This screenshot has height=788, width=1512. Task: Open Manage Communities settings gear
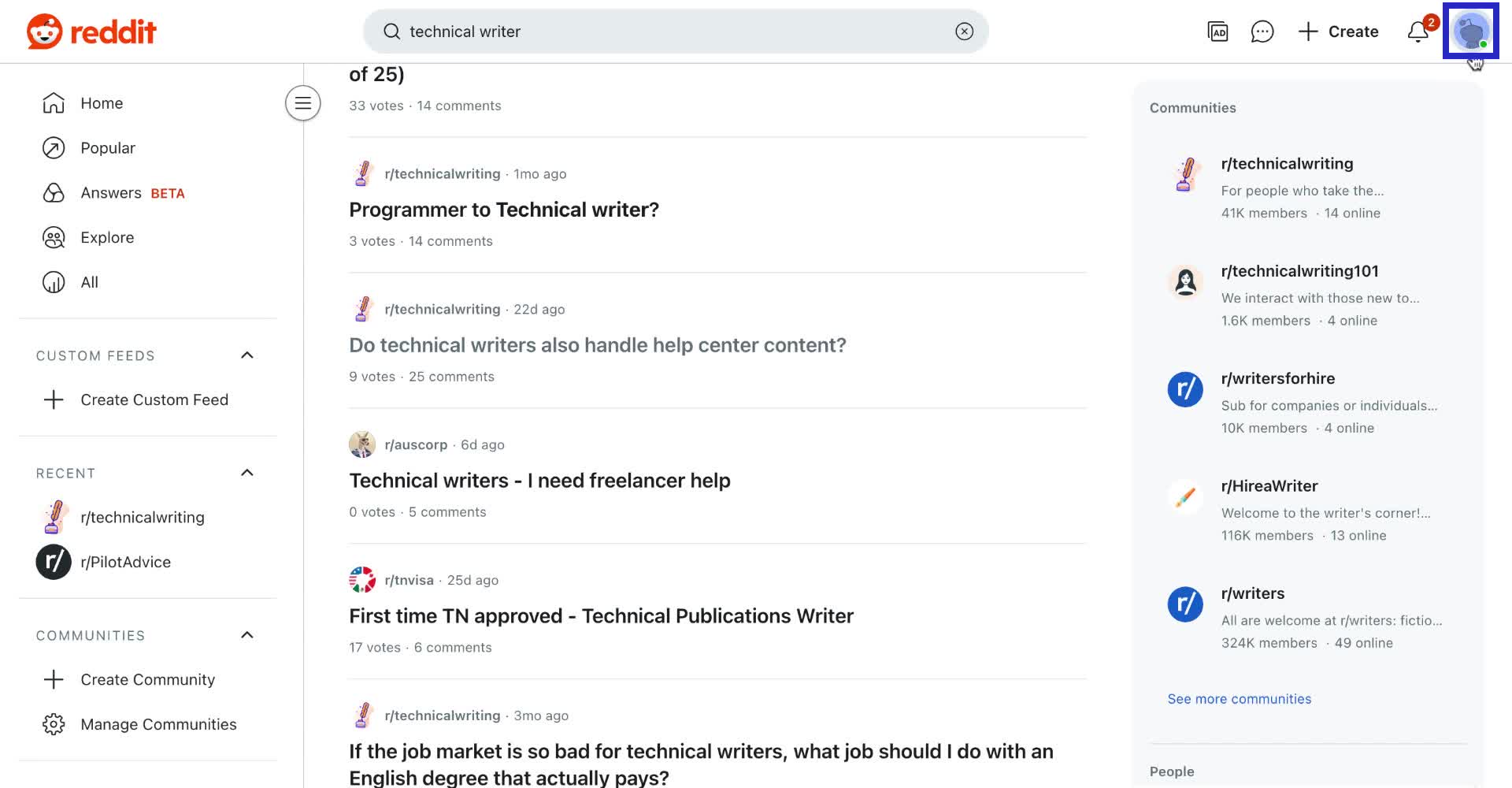point(53,724)
